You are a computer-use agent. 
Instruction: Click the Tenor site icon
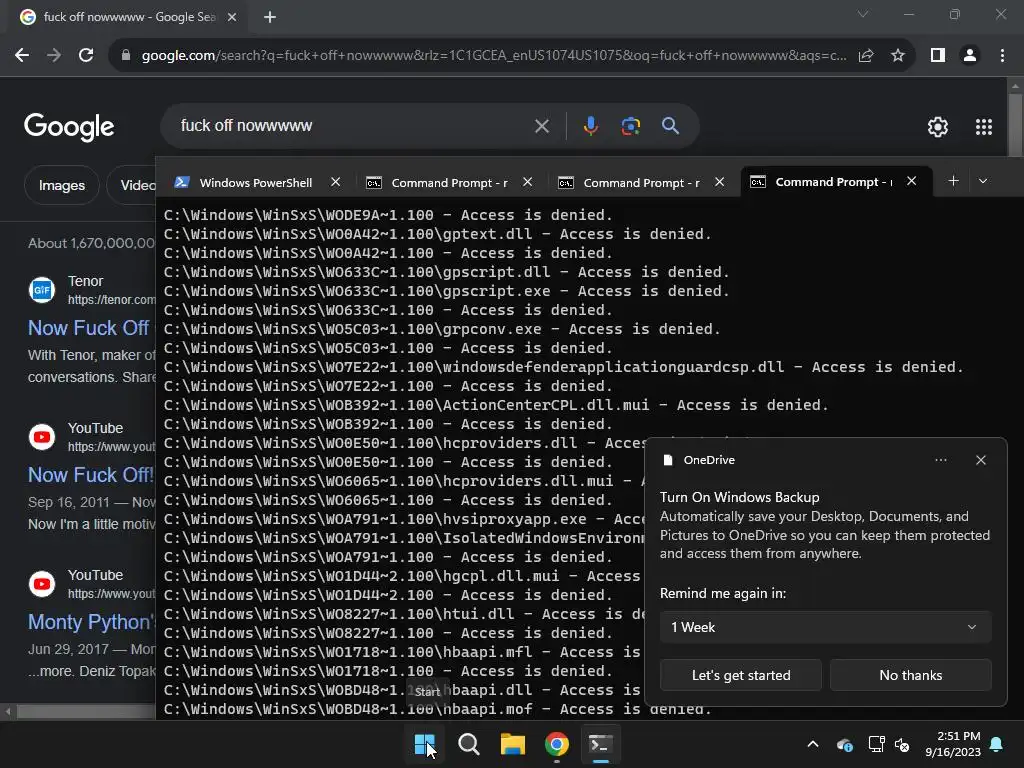tap(42, 290)
